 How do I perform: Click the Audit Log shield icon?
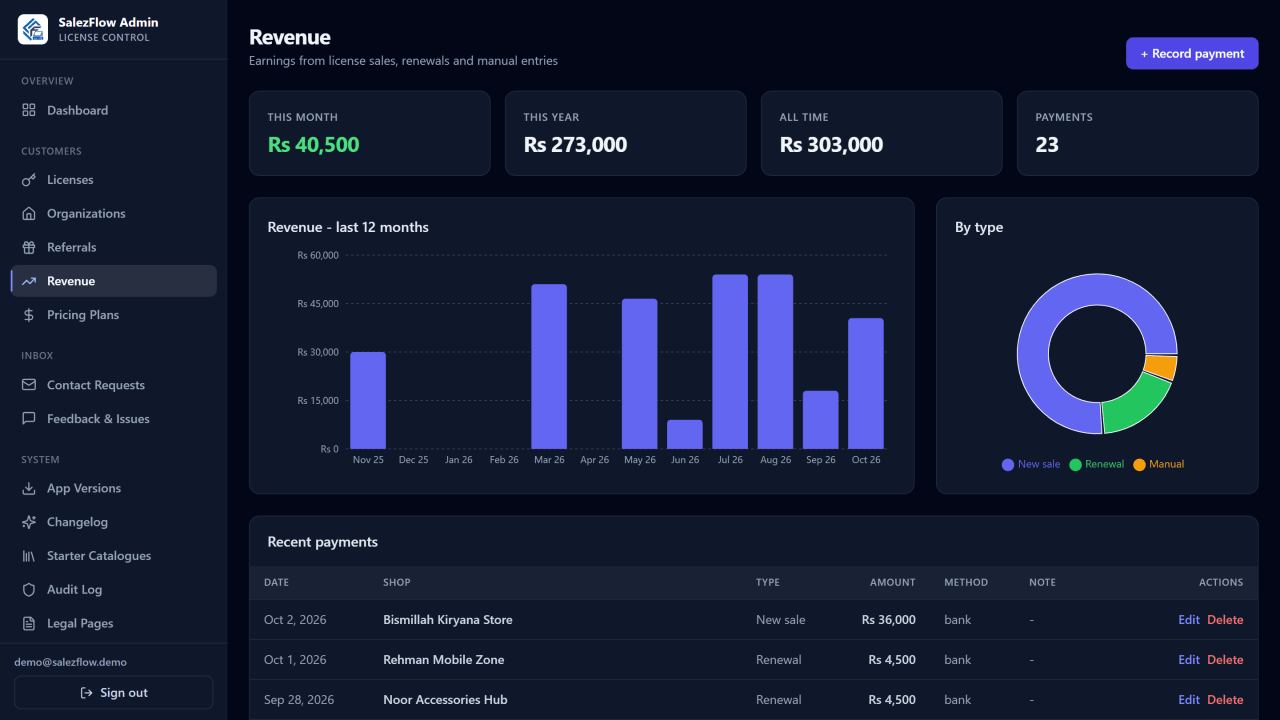pos(29,590)
